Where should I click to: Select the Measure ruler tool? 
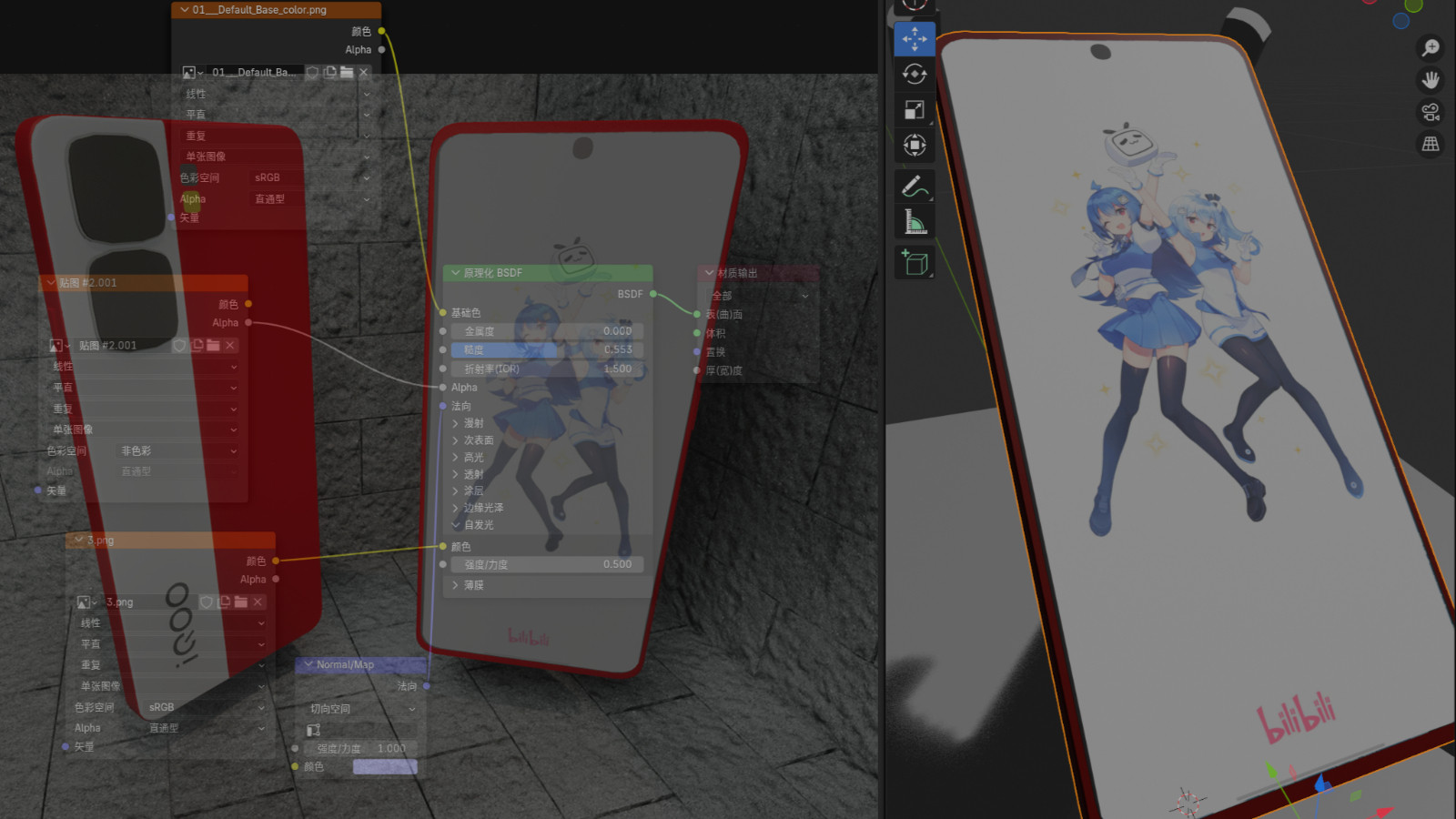915,222
